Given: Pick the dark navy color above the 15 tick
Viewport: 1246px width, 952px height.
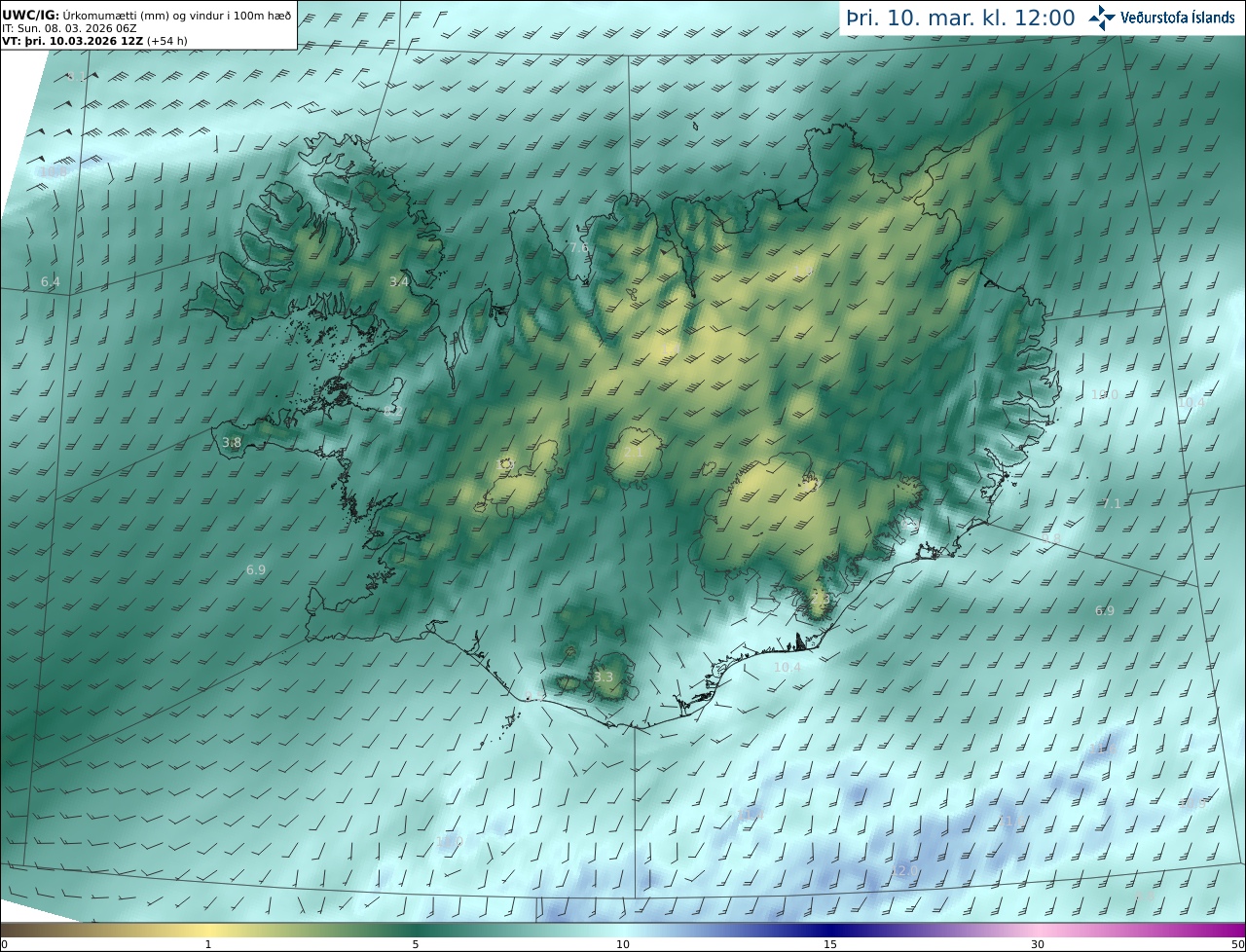Looking at the screenshot, I should (x=830, y=930).
